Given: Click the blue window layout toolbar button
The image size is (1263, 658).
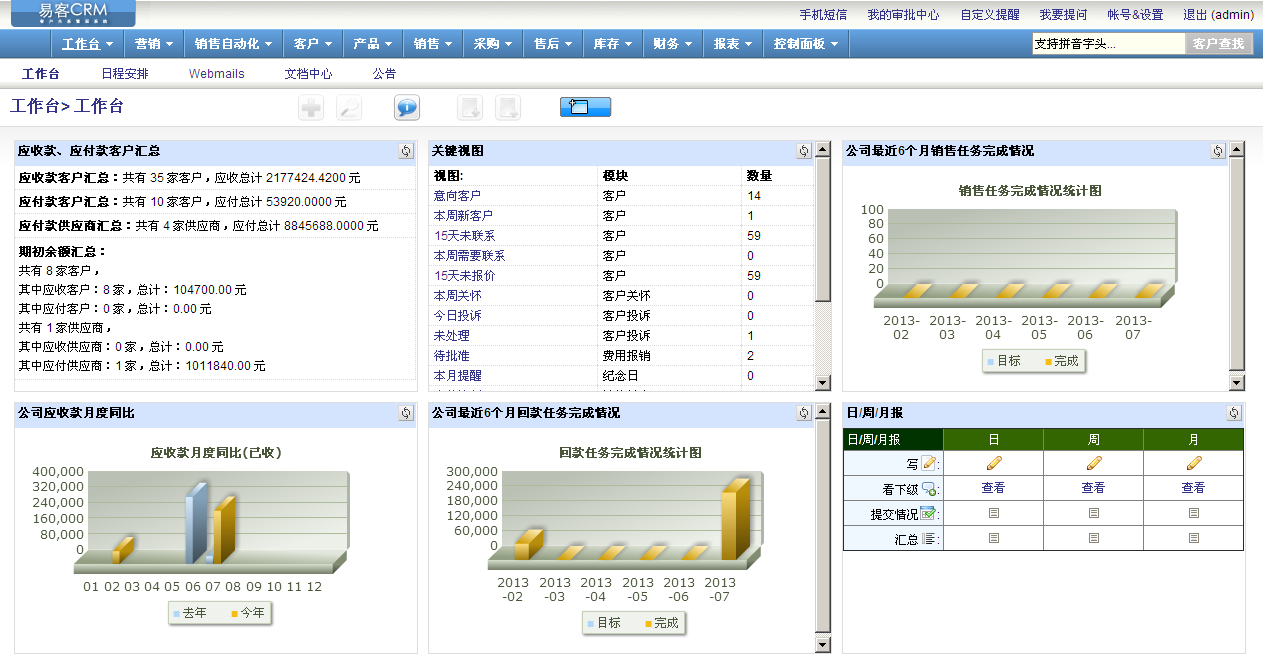Looking at the screenshot, I should coord(585,108).
